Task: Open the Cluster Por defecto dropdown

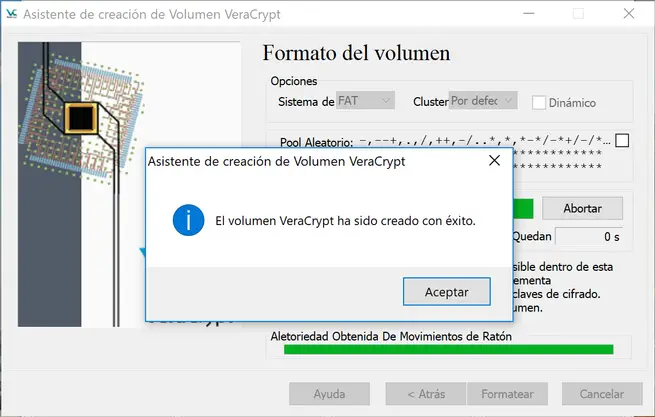Action: coord(483,101)
